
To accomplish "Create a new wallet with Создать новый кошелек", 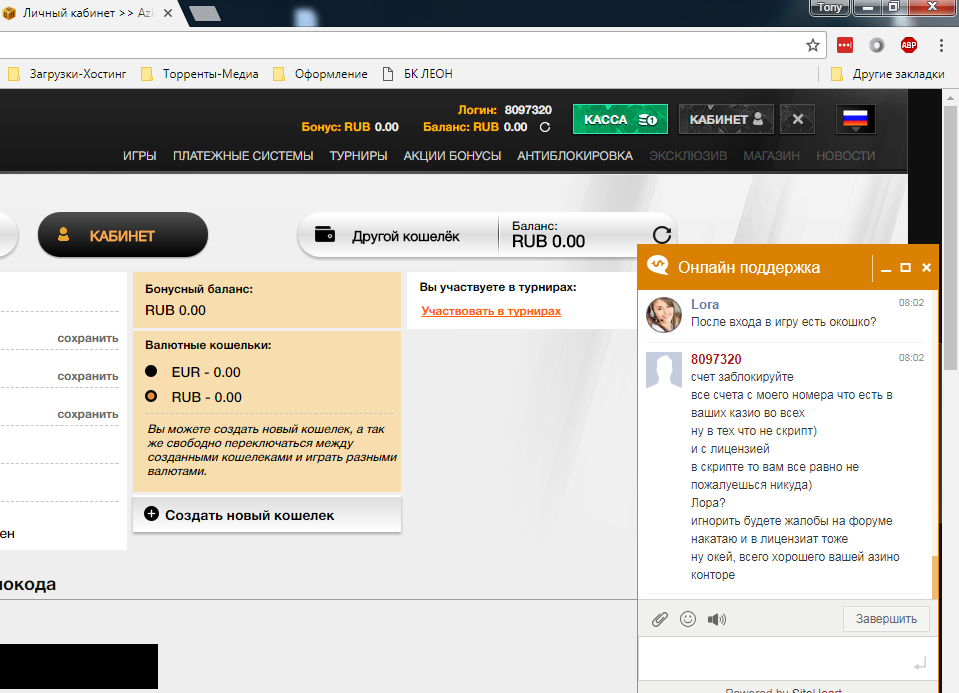I will tap(267, 515).
